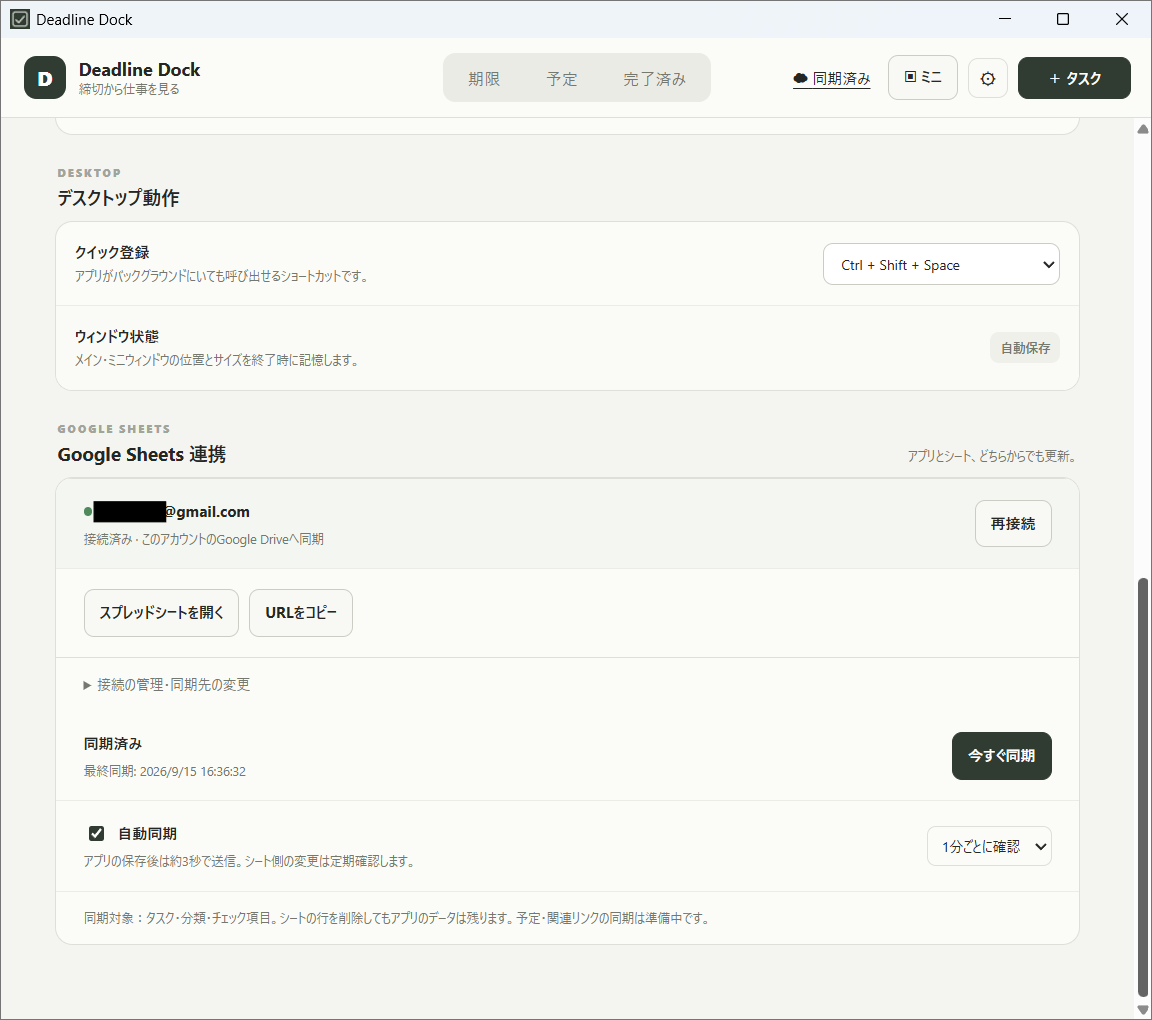The width and height of the screenshot is (1152, 1020).
Task: Click the scrollbar down arrow
Action: coord(1142,1010)
